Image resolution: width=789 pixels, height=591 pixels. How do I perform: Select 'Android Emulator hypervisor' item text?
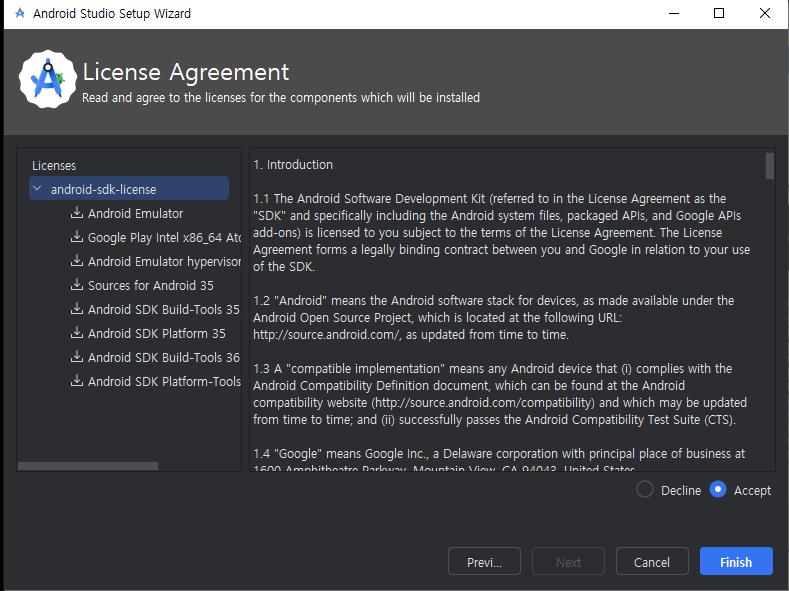(164, 262)
